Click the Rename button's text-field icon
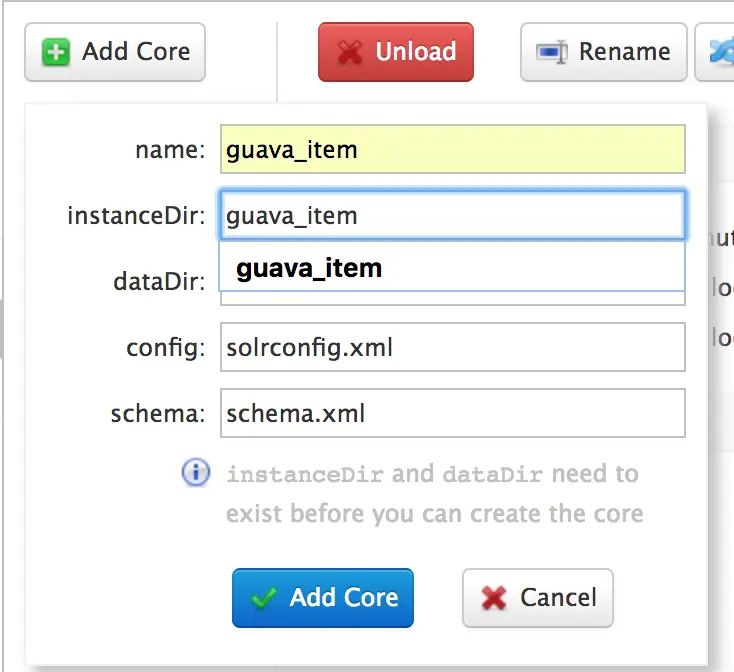The image size is (734, 672). click(552, 52)
